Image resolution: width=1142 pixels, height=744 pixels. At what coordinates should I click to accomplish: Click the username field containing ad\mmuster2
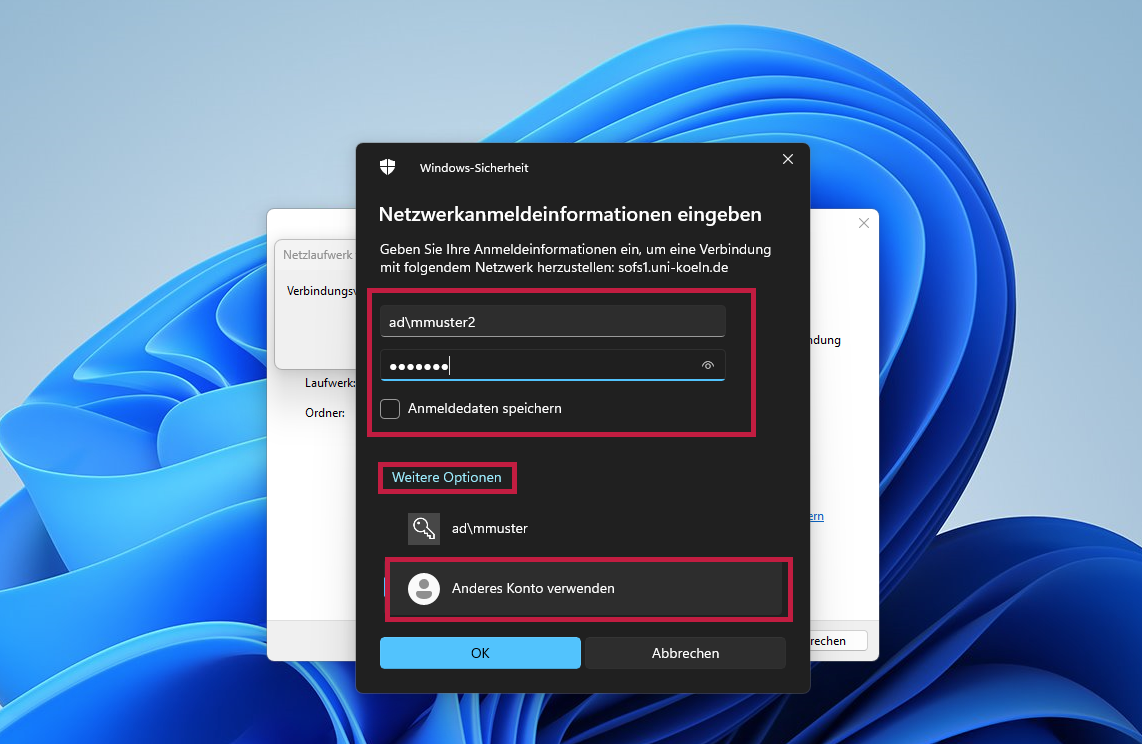552,322
